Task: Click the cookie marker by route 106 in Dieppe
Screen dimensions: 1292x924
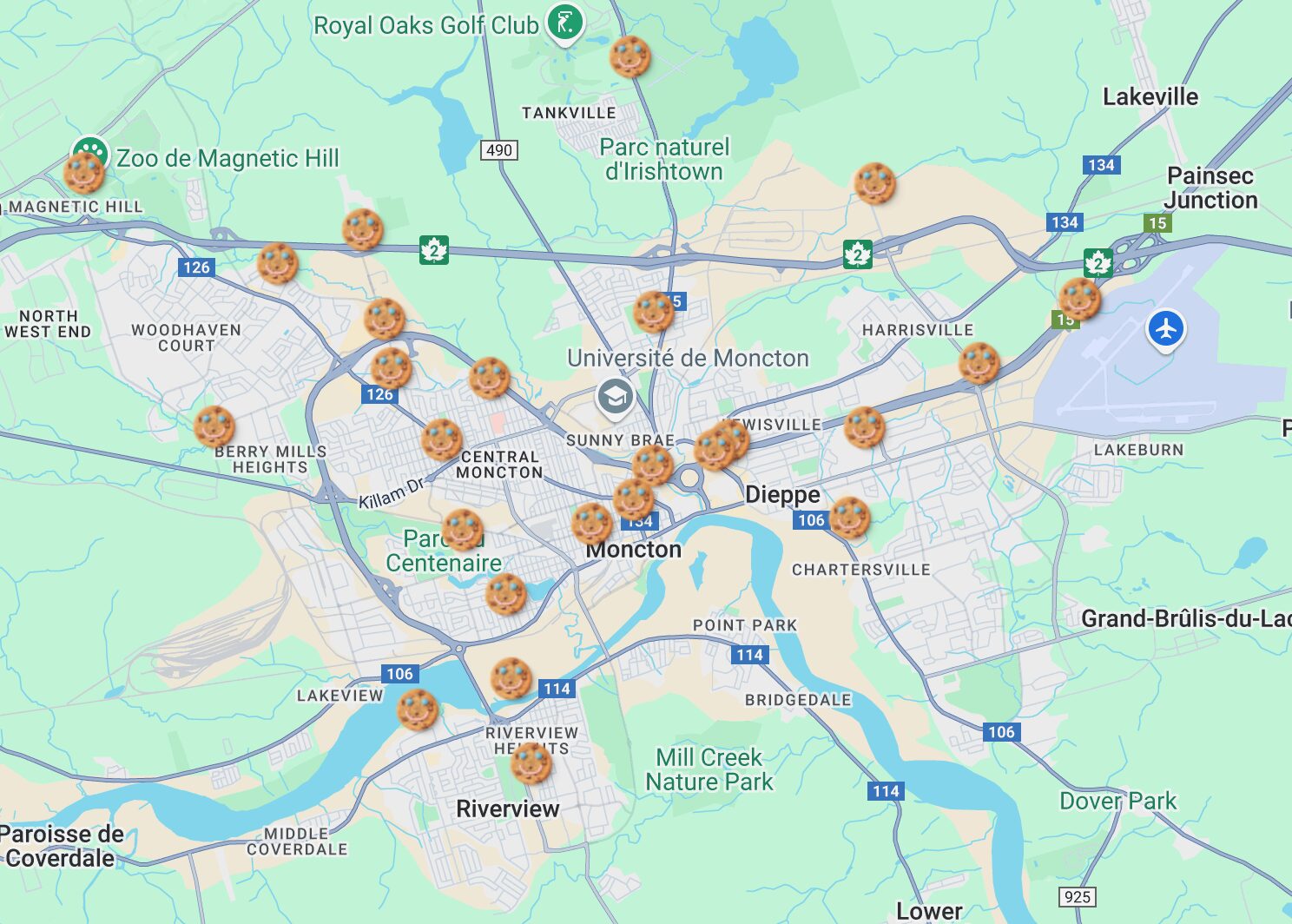Action: [x=849, y=518]
